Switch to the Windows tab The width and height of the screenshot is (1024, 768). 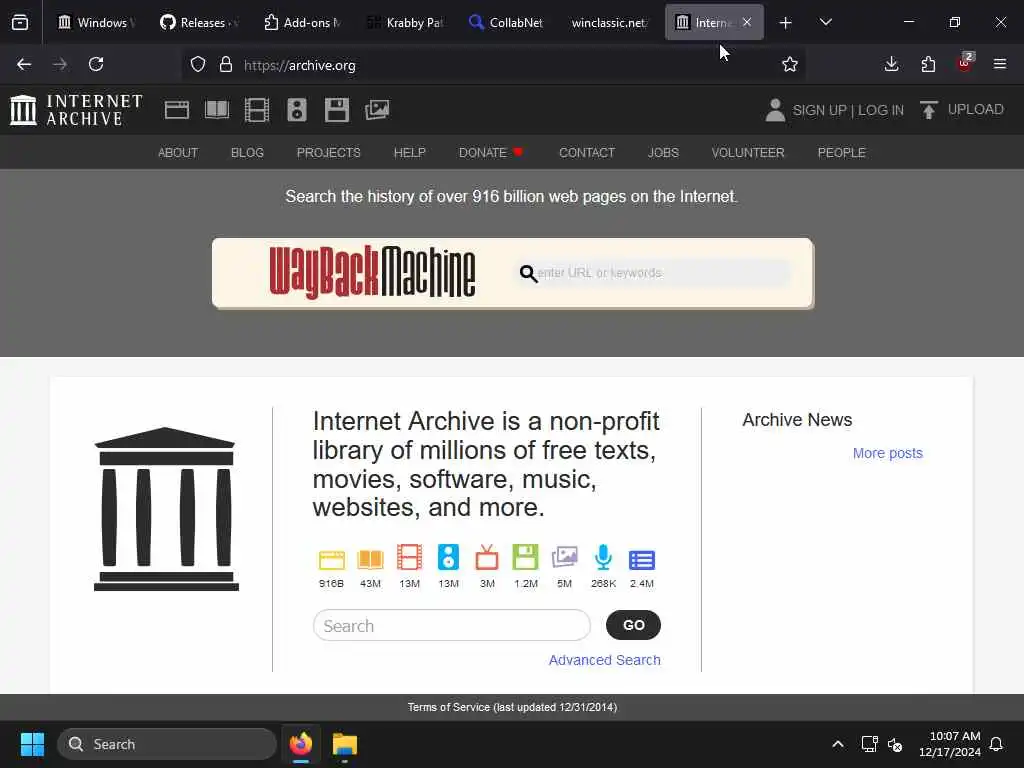pos(97,23)
